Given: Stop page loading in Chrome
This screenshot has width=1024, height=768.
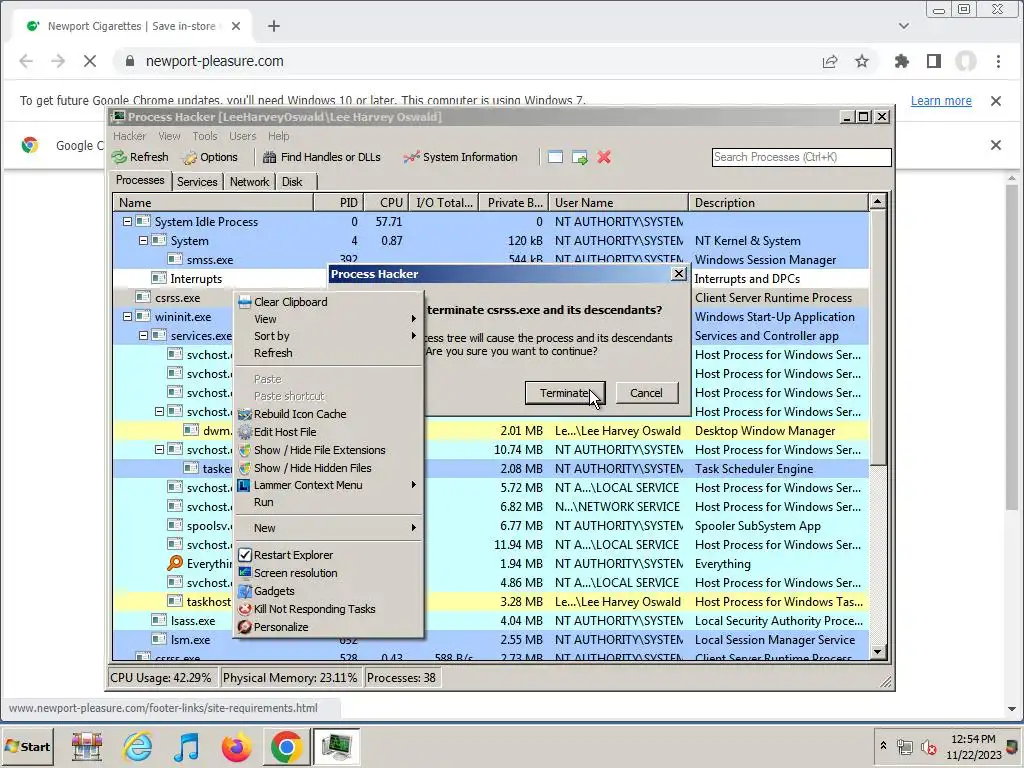Looking at the screenshot, I should tap(90, 61).
